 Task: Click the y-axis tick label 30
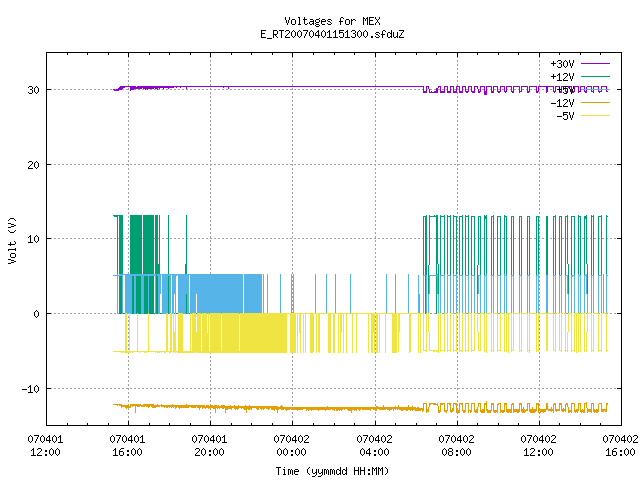tap(33, 90)
